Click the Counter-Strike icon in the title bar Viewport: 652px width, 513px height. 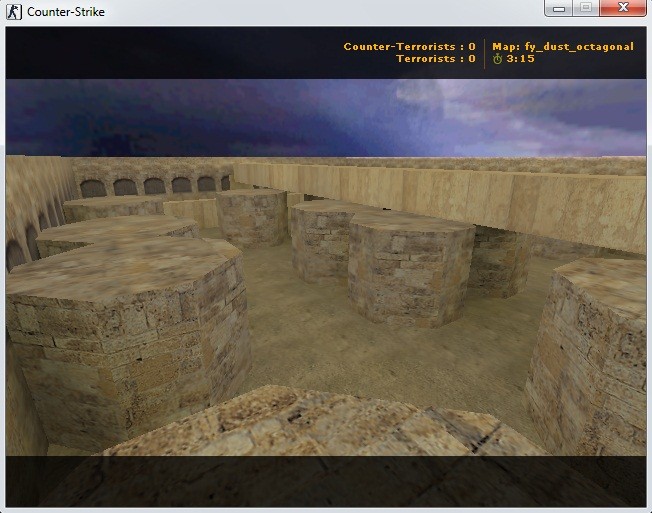[14, 12]
